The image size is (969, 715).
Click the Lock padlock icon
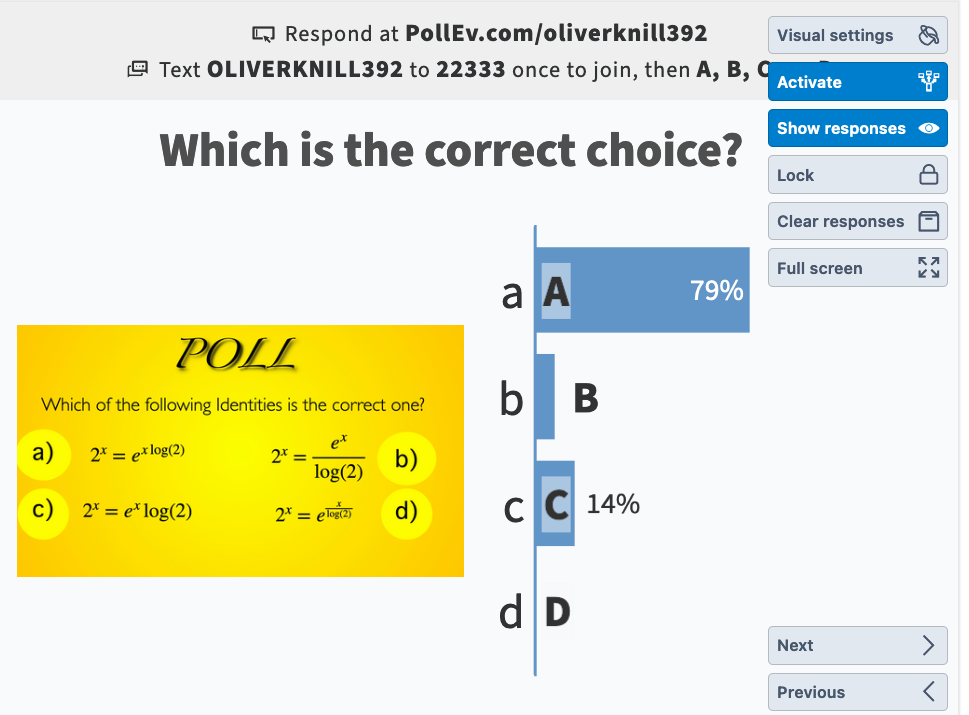[928, 176]
